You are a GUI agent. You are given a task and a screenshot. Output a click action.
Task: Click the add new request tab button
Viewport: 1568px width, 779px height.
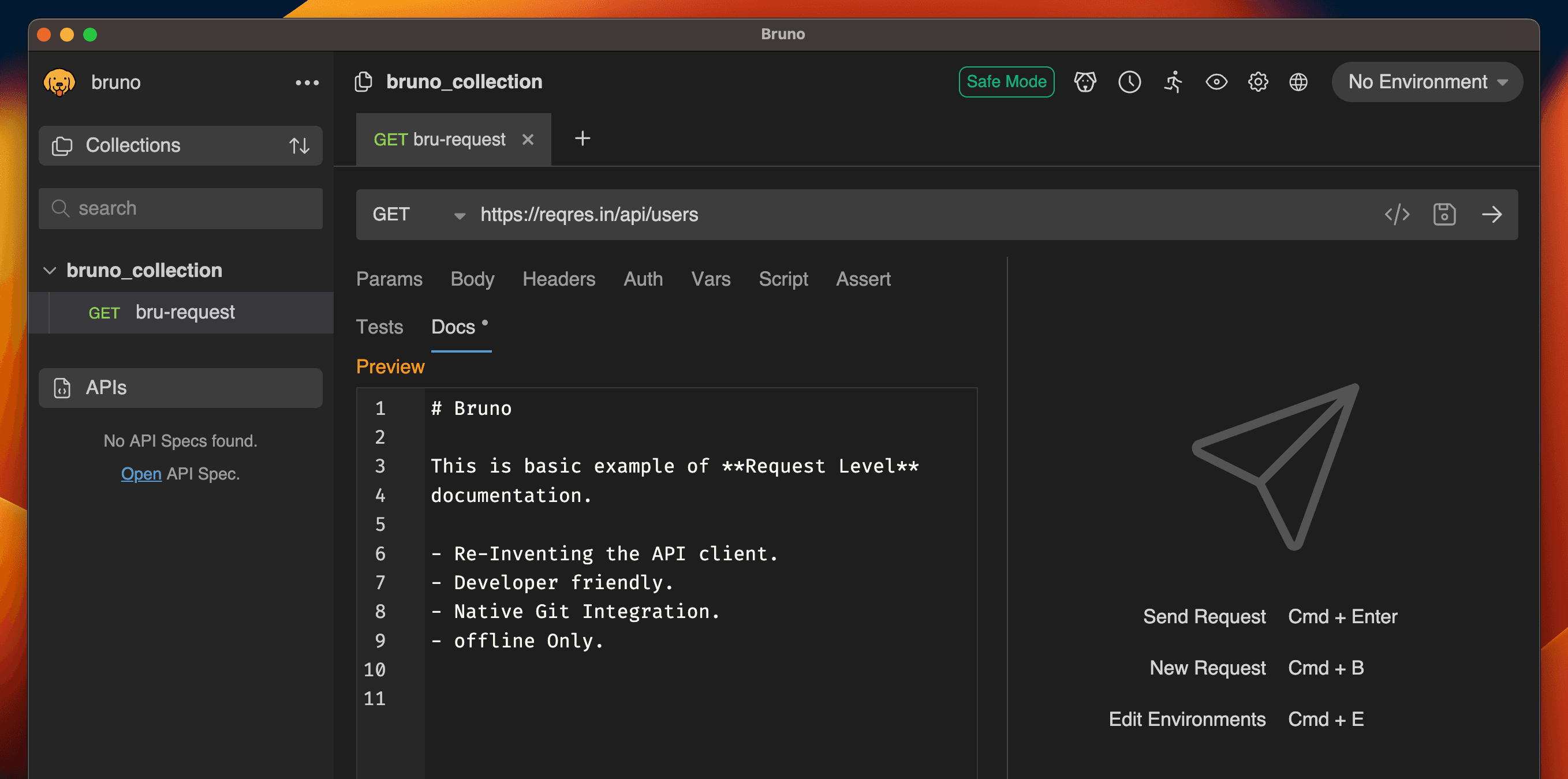(582, 138)
